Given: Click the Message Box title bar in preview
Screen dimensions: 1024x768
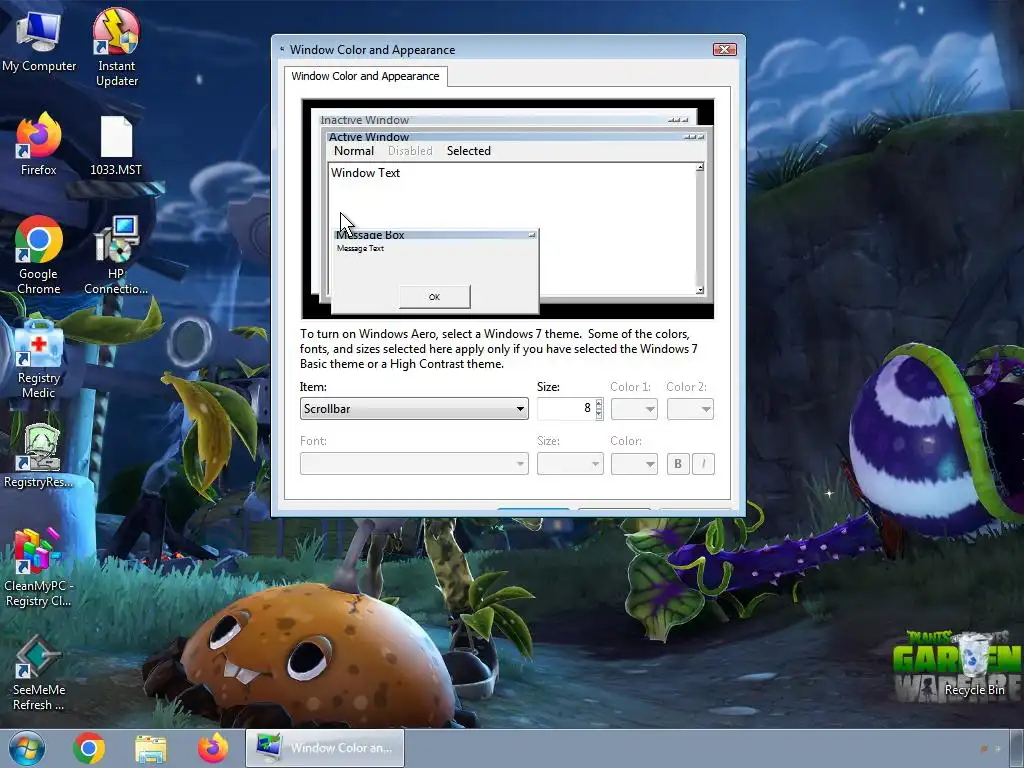Looking at the screenshot, I should [x=435, y=234].
